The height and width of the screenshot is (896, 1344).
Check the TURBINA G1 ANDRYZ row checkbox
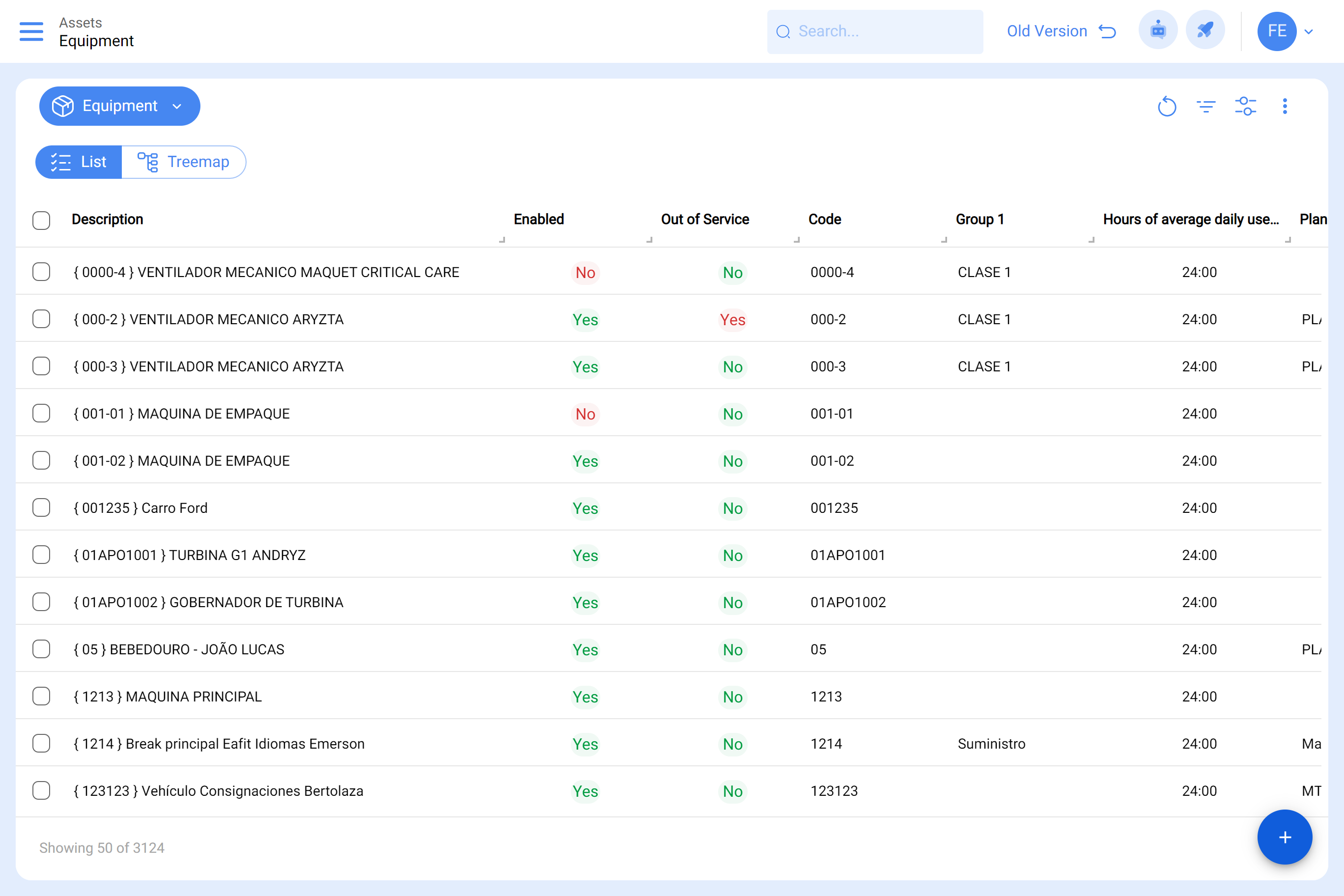click(41, 555)
